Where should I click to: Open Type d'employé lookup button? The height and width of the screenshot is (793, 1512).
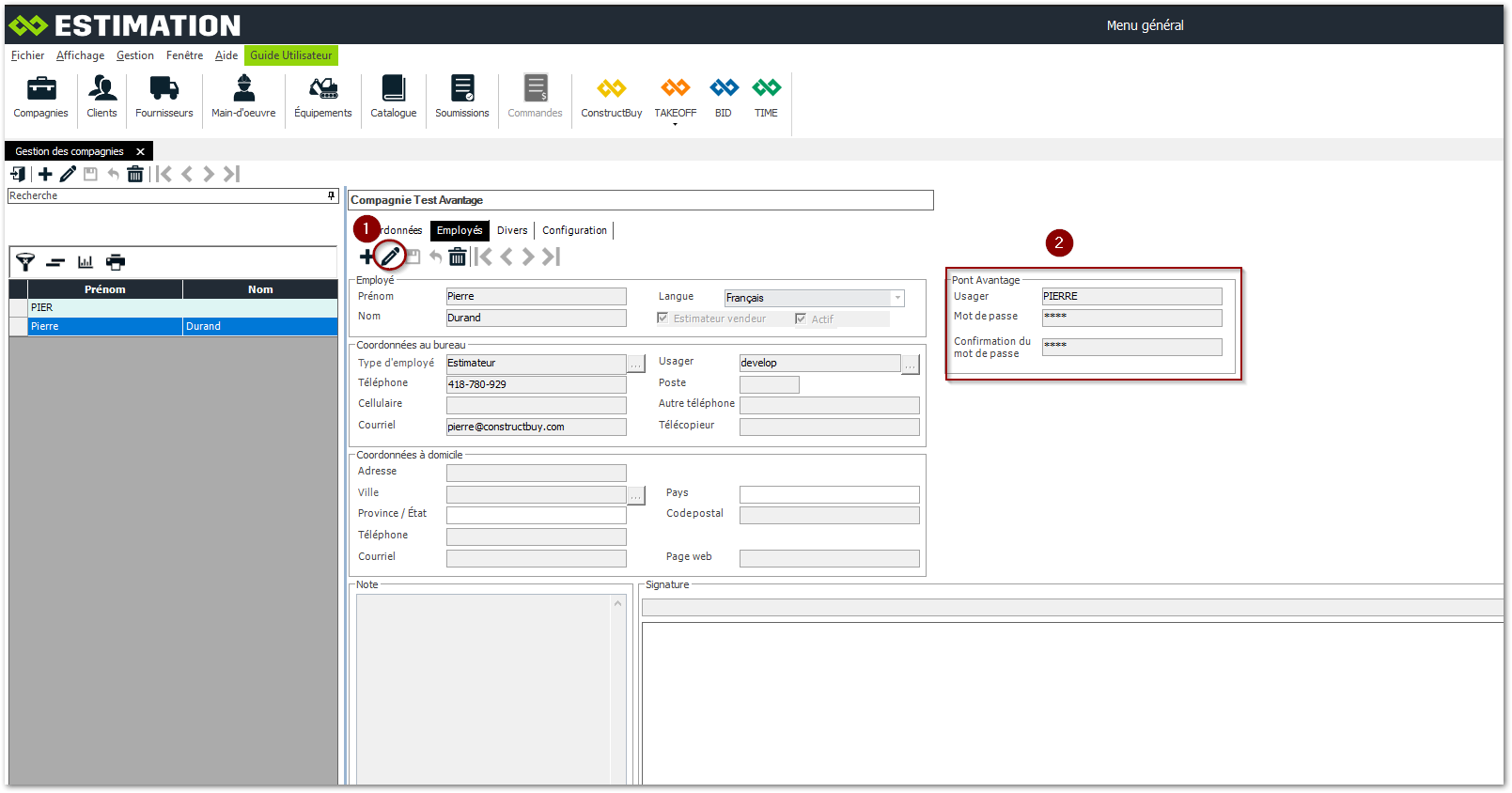coord(636,364)
